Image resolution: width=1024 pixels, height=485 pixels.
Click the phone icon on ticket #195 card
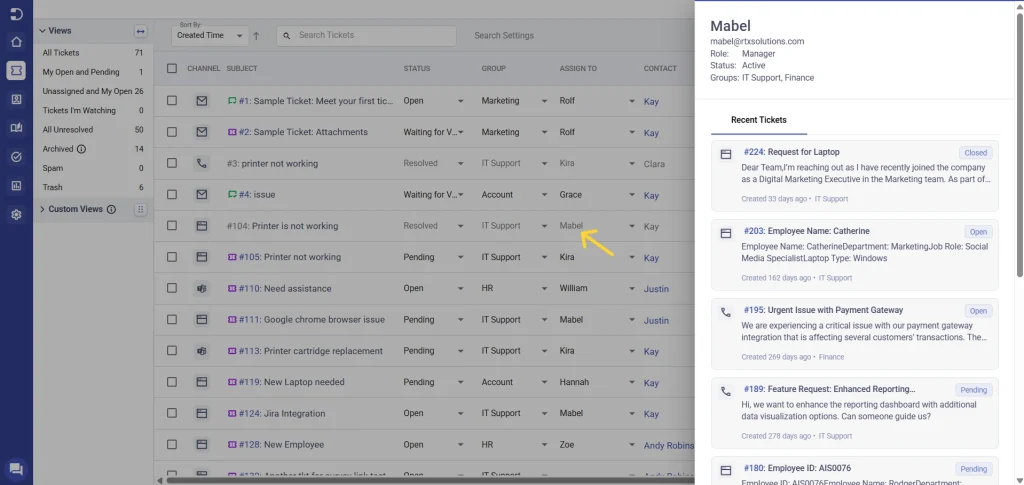pos(726,313)
